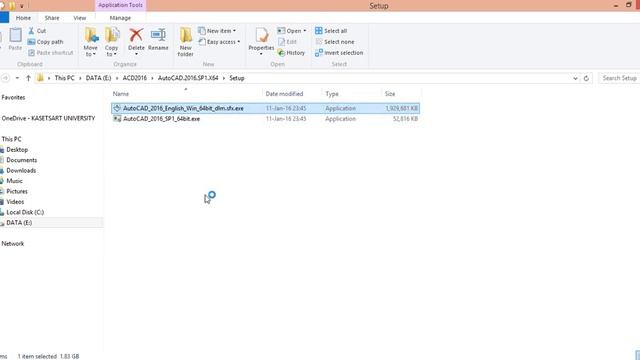Expand the Delete options arrow

[x=136, y=54]
